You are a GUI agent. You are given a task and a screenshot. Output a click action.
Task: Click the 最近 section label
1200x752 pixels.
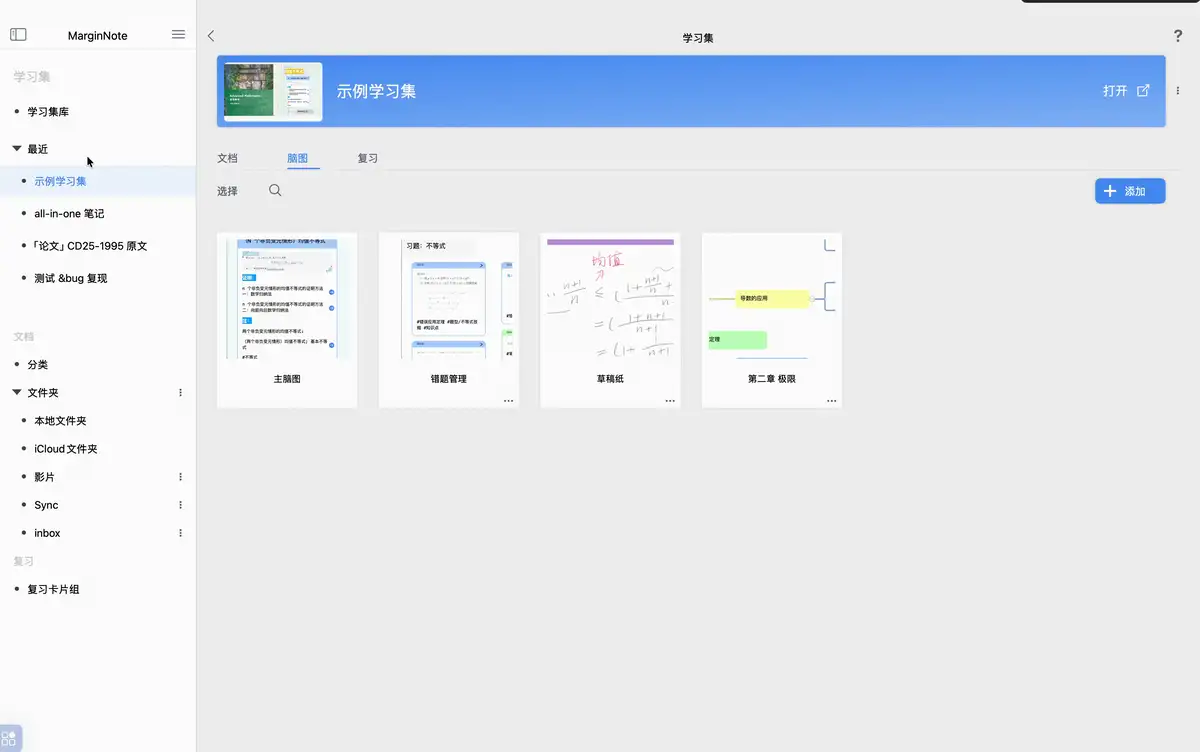(x=38, y=149)
